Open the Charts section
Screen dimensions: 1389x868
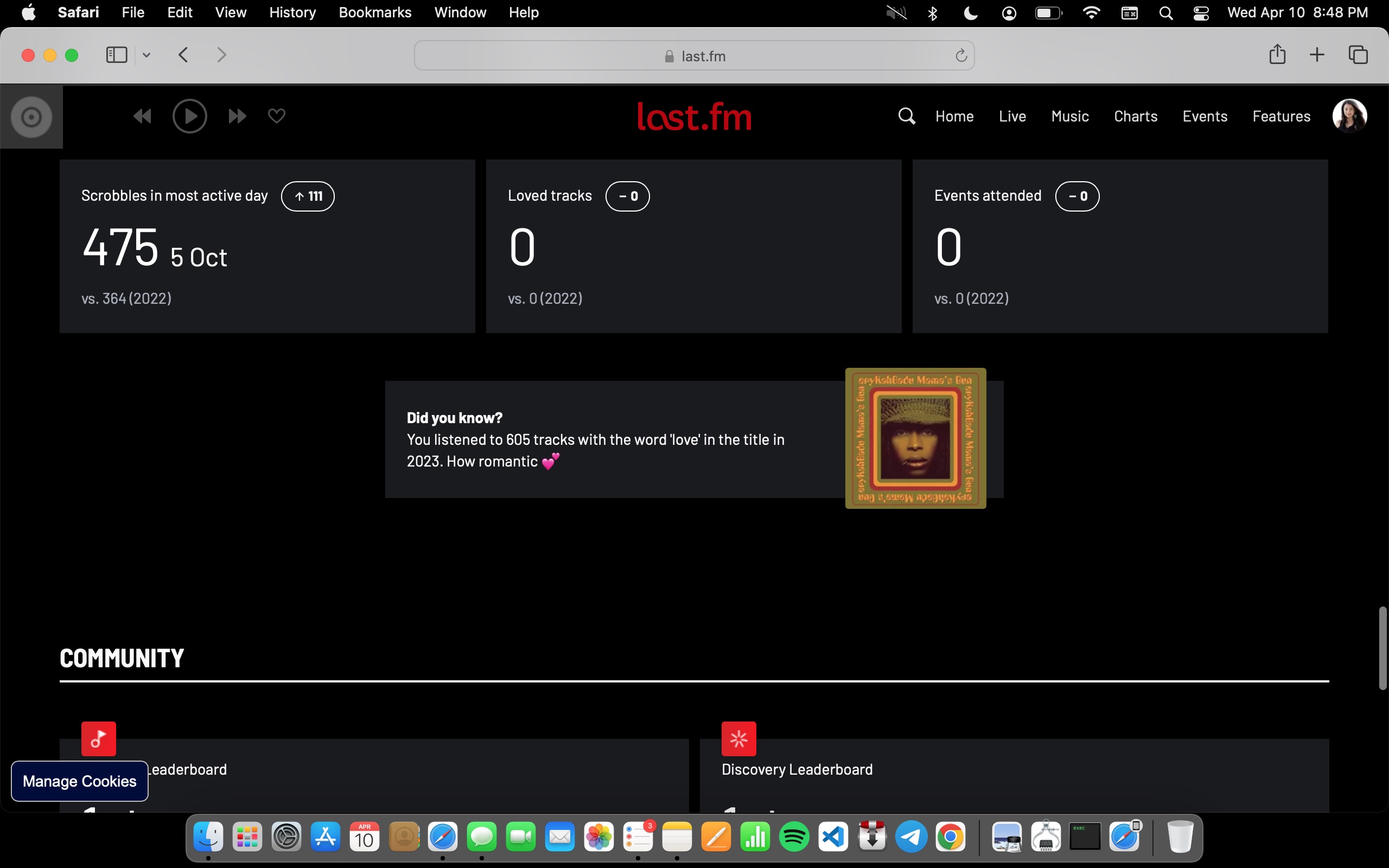tap(1135, 117)
